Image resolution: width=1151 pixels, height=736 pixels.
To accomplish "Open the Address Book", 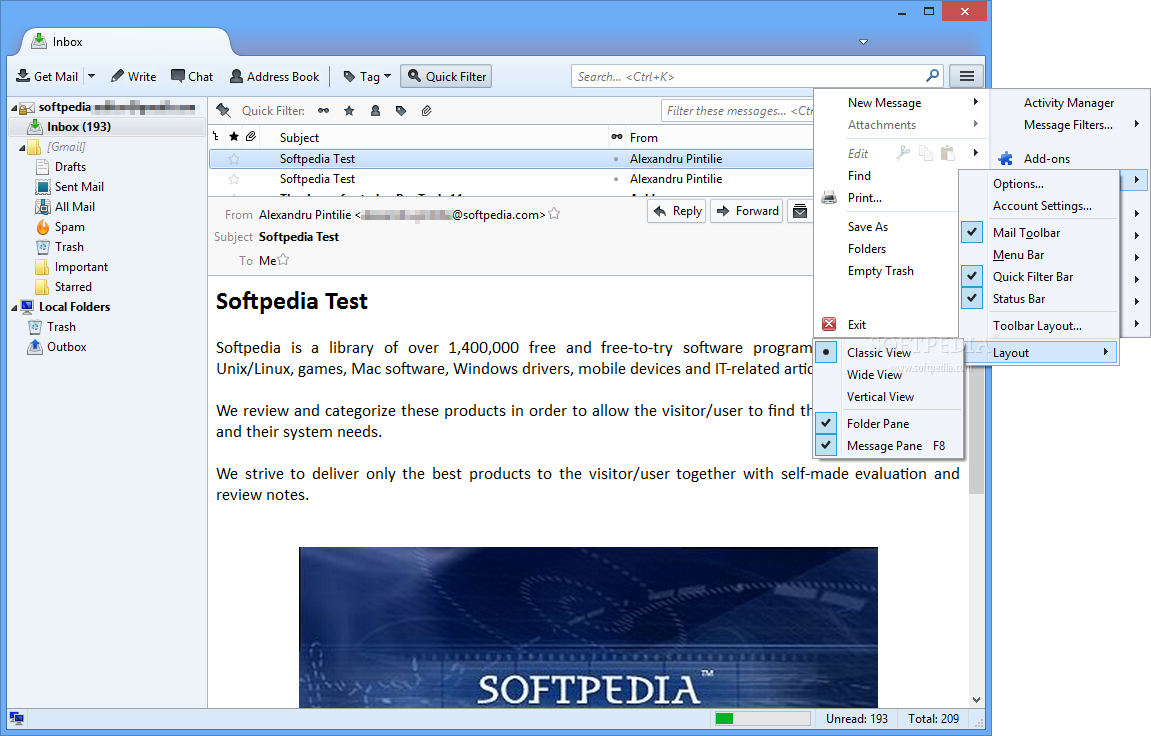I will pos(274,76).
